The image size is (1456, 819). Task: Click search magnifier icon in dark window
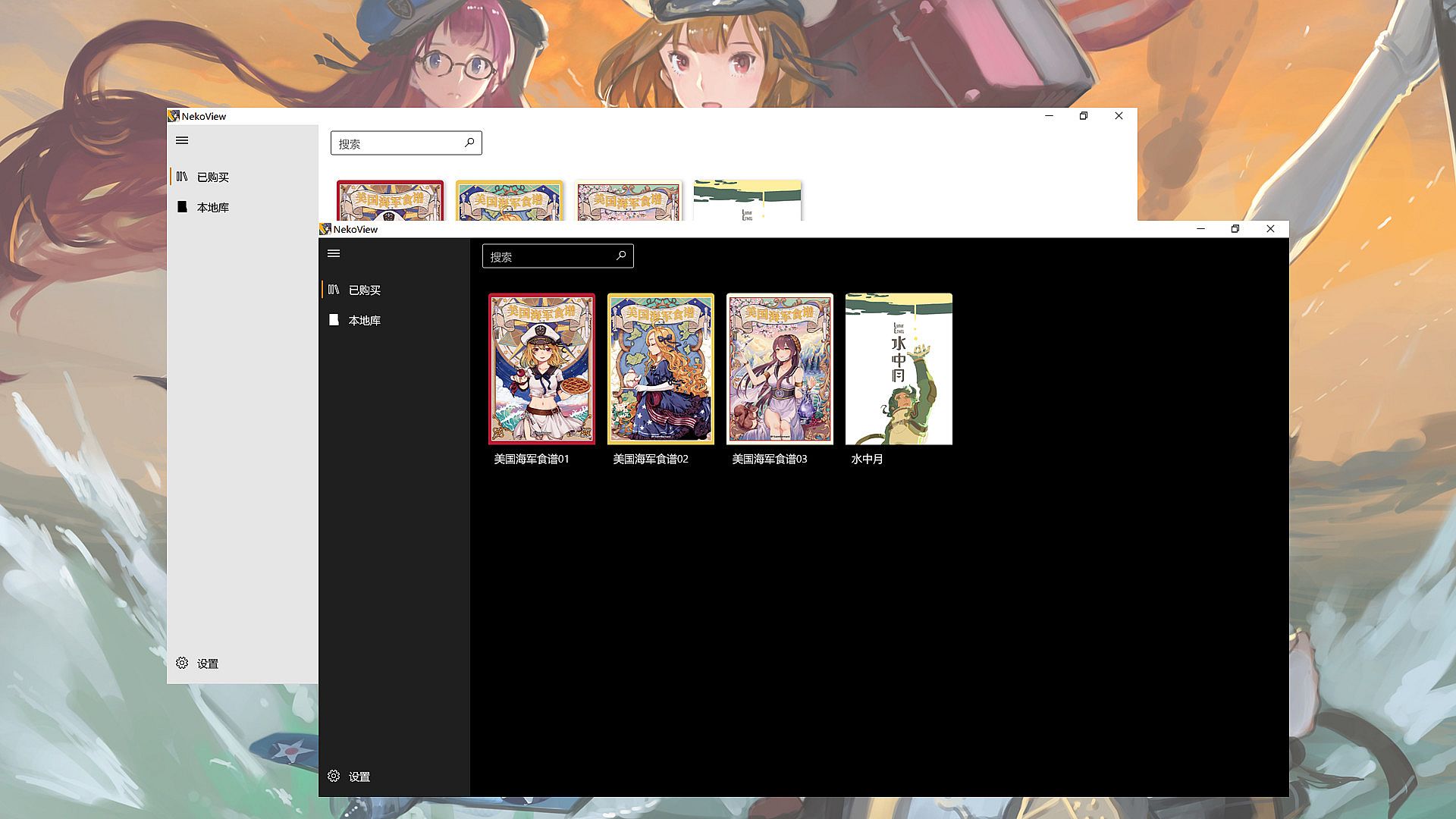621,256
